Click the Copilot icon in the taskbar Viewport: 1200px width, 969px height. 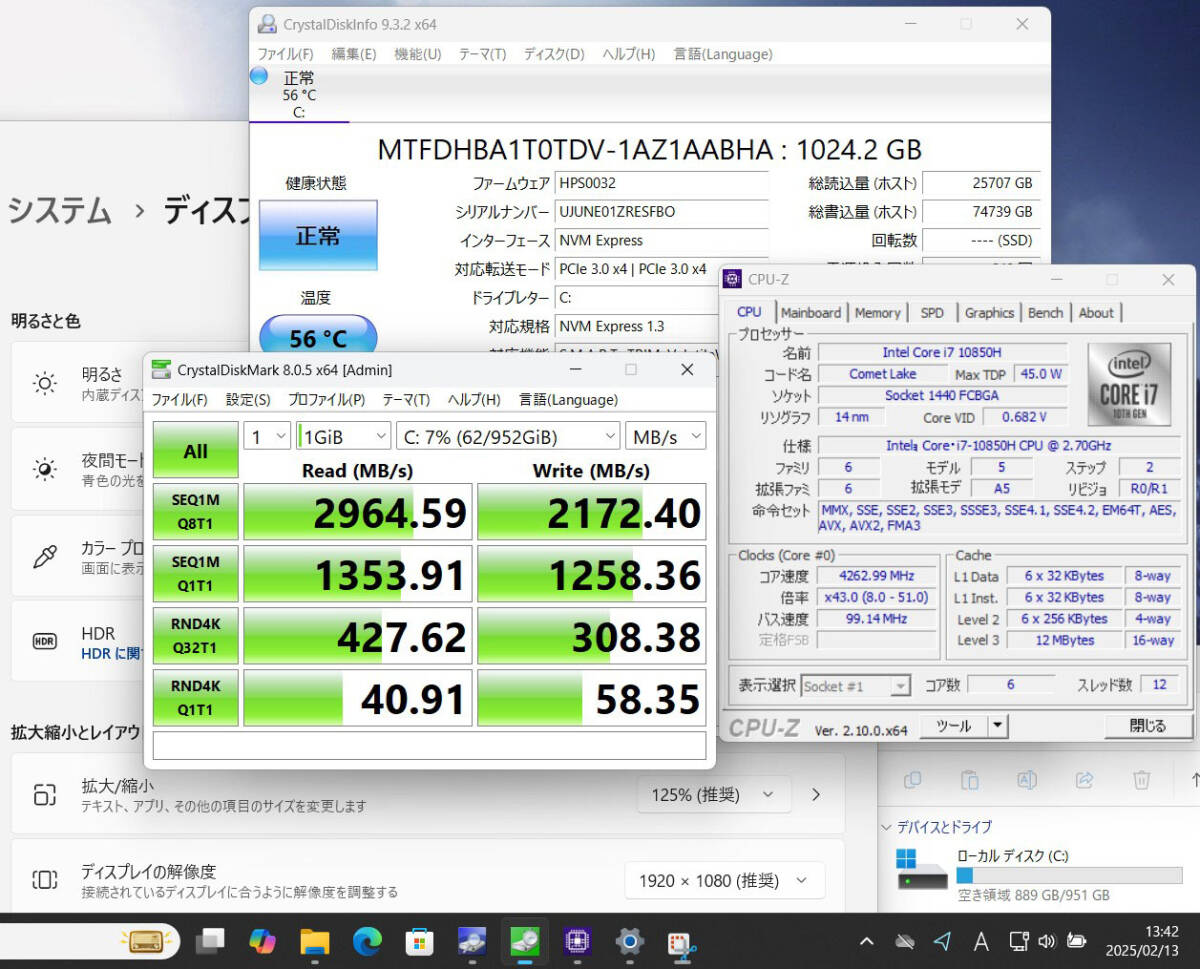tap(262, 941)
